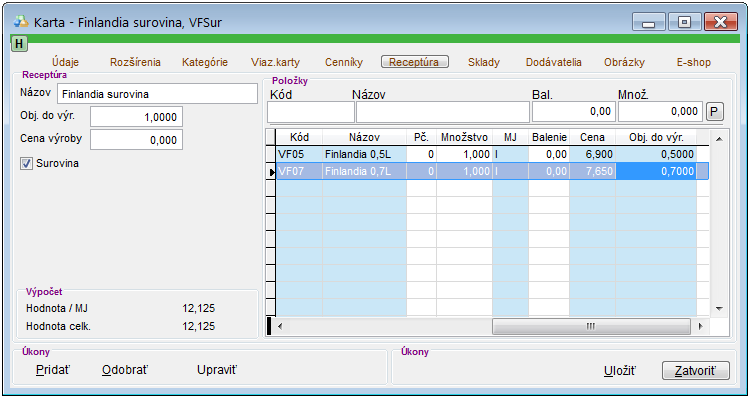The image size is (750, 398).
Task: Switch to the Údaje tab
Action: point(66,62)
